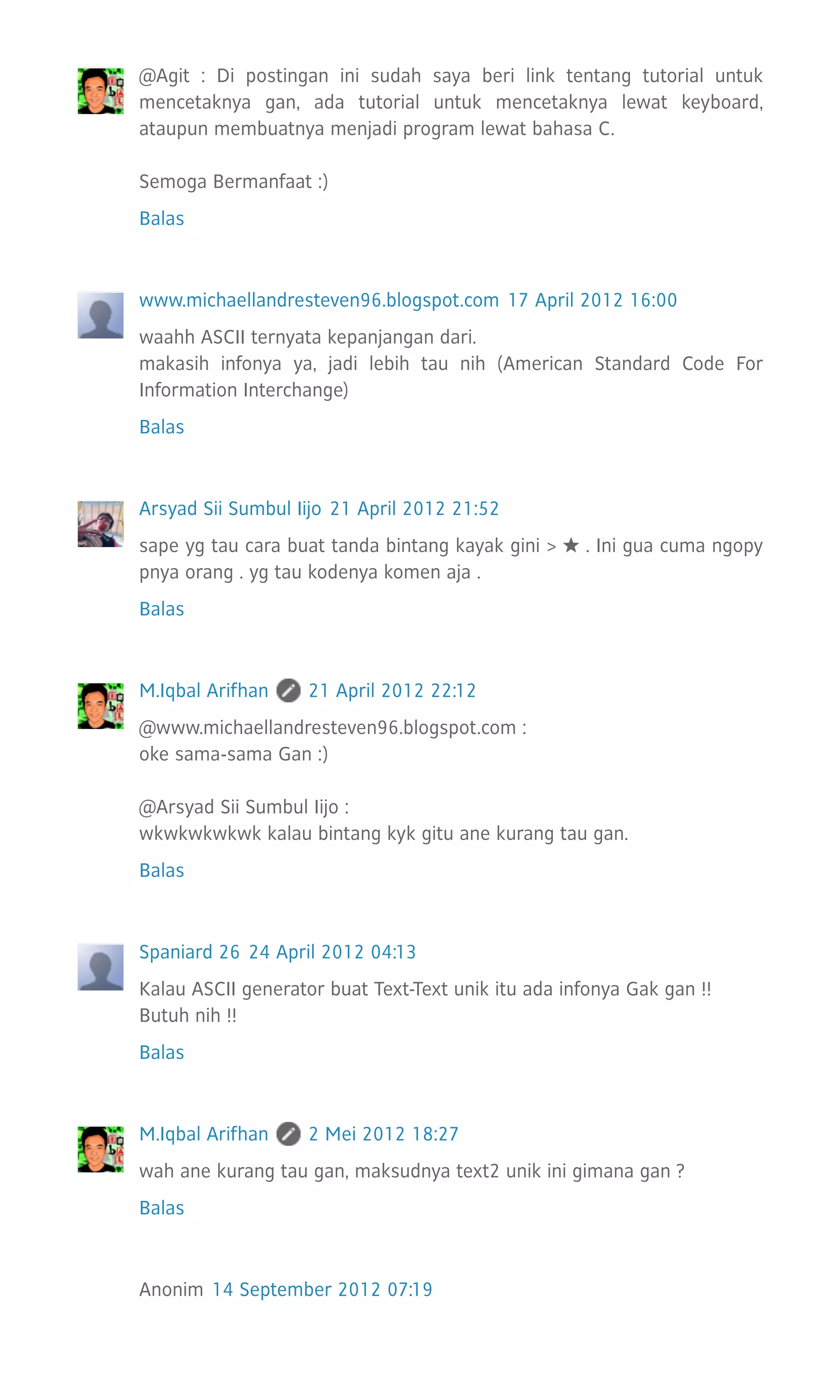Open www.michaellandresteven96.blogspot.com profile link
The width and height of the screenshot is (840, 1400).
(x=319, y=300)
